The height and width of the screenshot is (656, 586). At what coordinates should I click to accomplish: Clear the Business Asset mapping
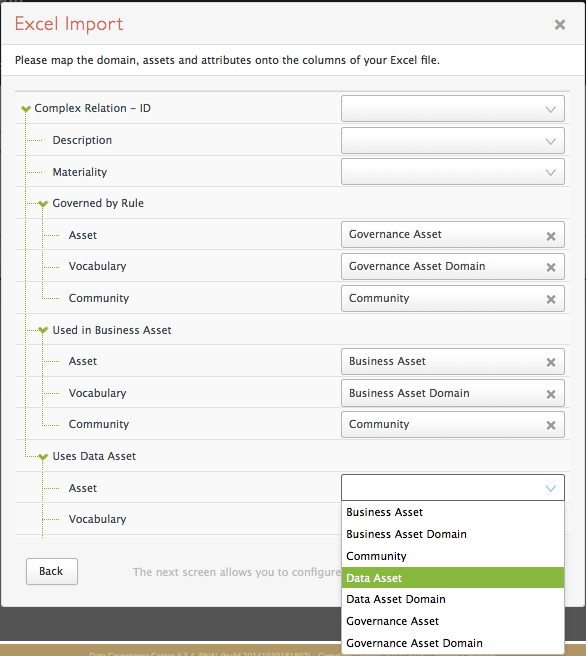point(551,362)
